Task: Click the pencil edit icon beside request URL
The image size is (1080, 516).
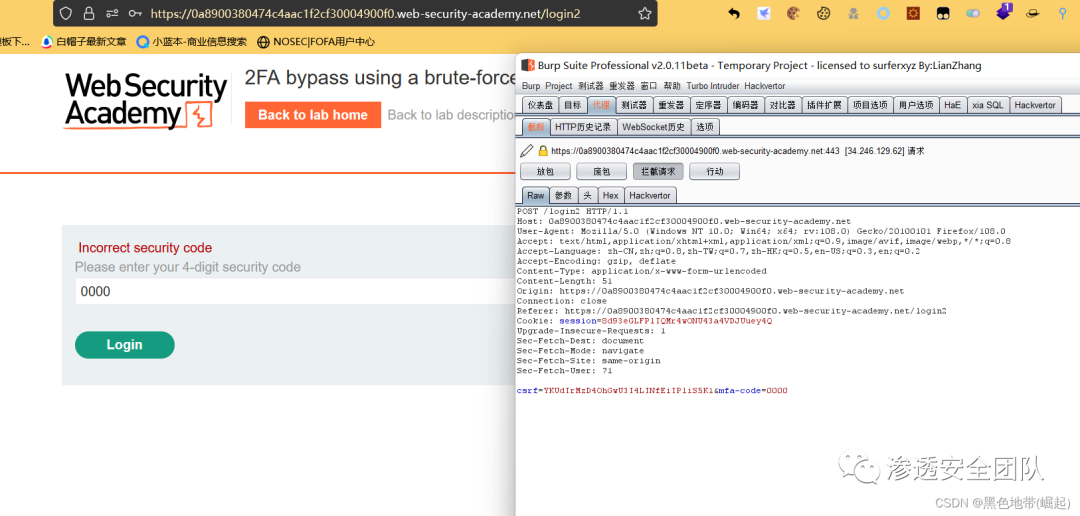Action: click(527, 150)
